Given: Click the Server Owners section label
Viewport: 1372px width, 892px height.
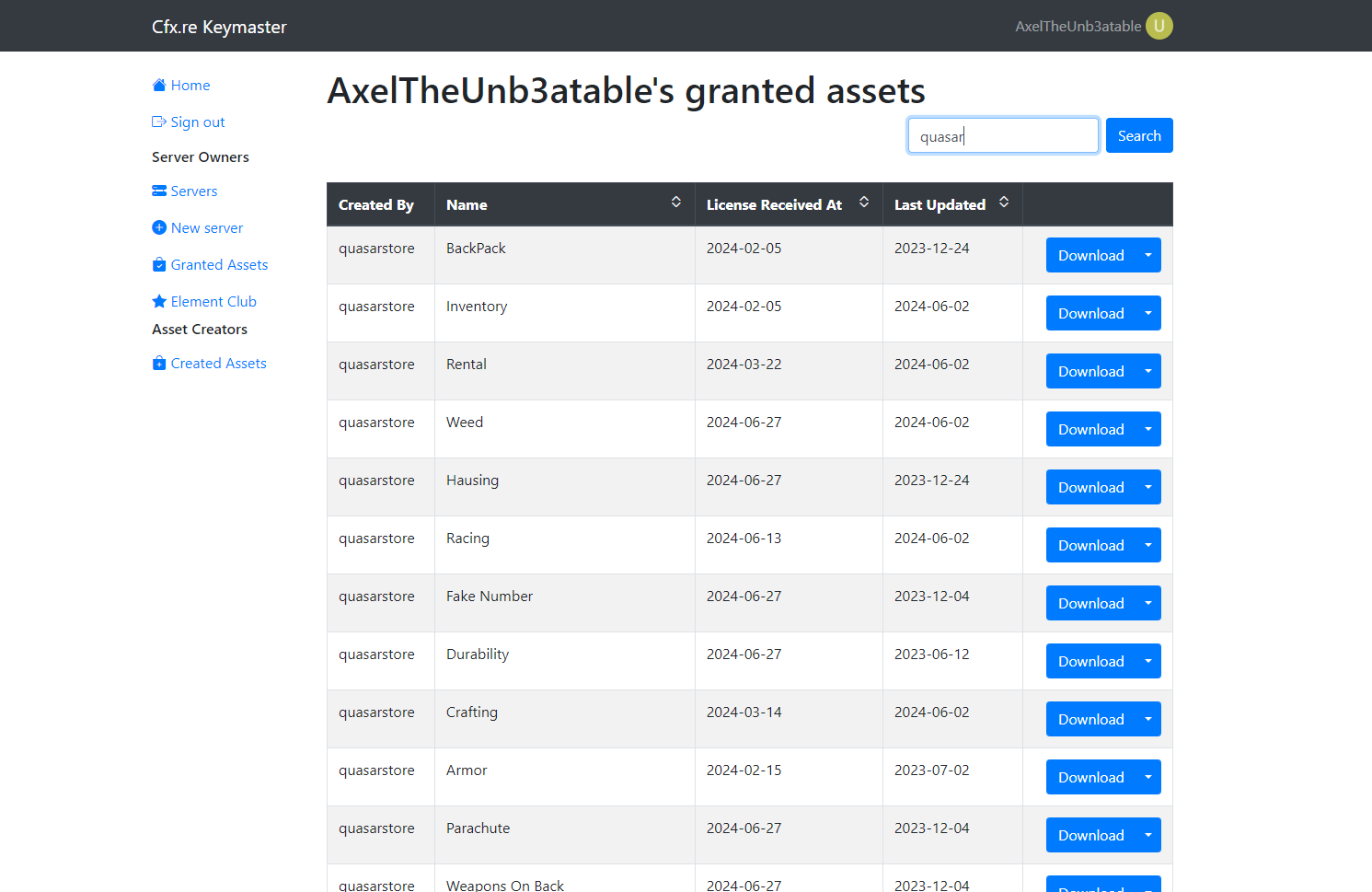Looking at the screenshot, I should 201,157.
